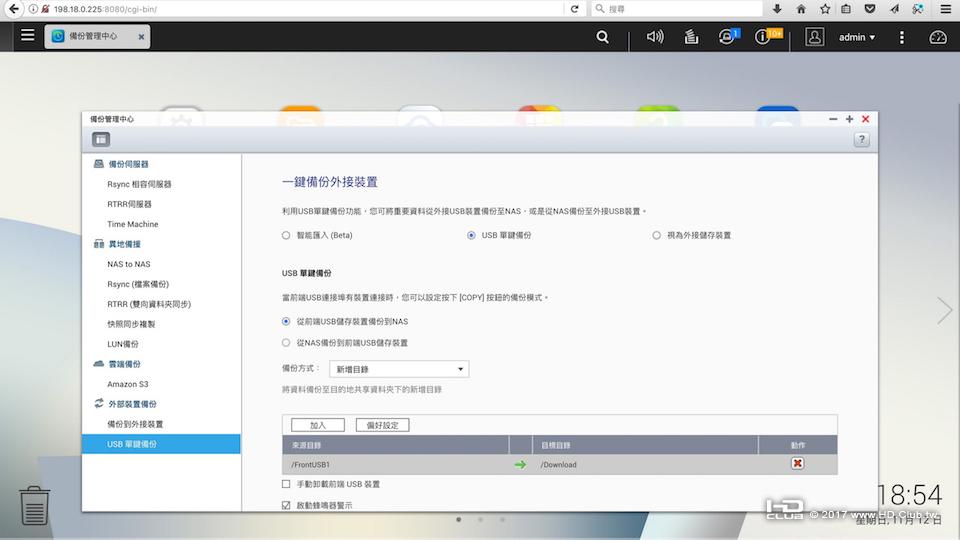Enable the 手動卸載前端 USB 裝置 checkbox
The image size is (960, 540).
click(286, 484)
